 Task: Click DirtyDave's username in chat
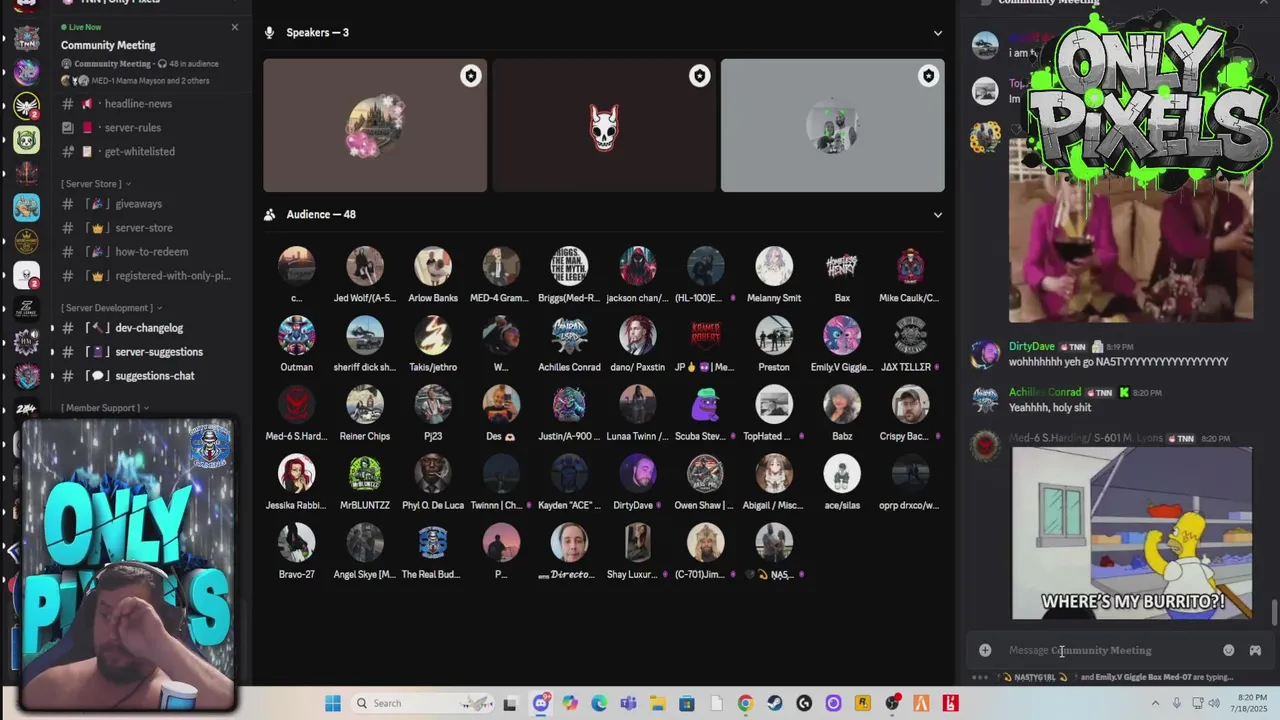(1031, 347)
